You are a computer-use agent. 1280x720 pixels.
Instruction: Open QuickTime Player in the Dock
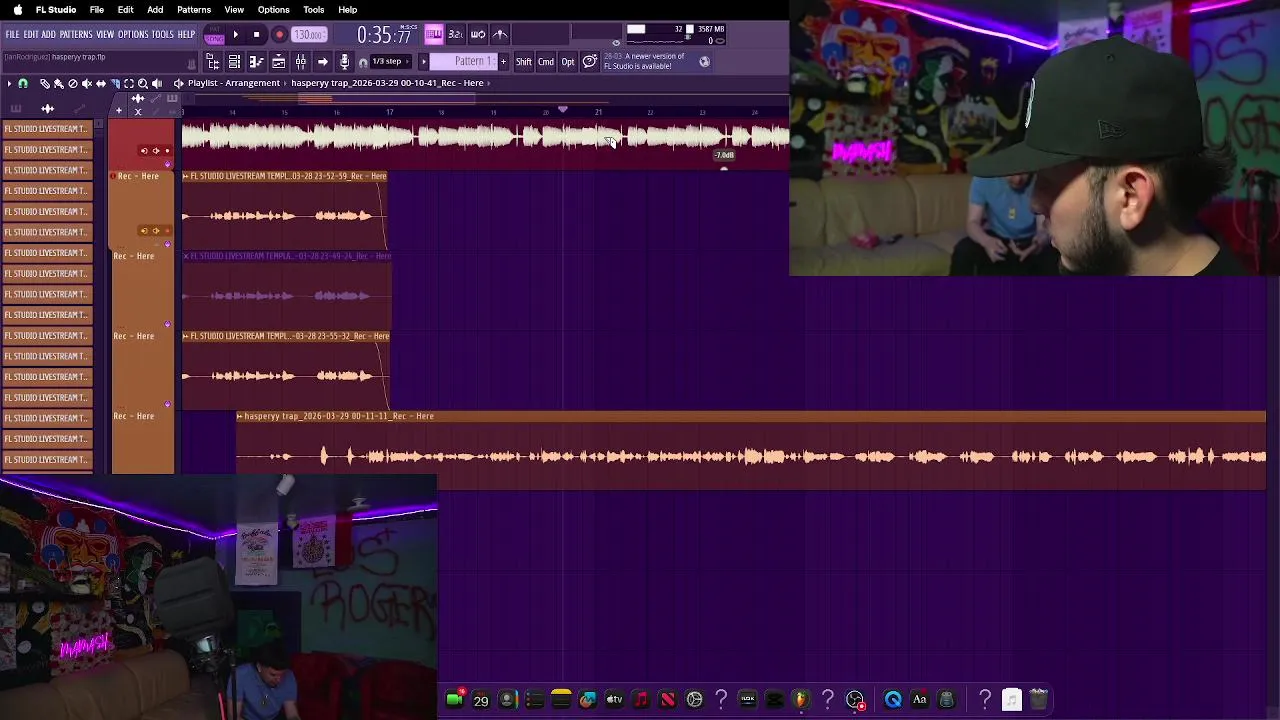[x=893, y=700]
